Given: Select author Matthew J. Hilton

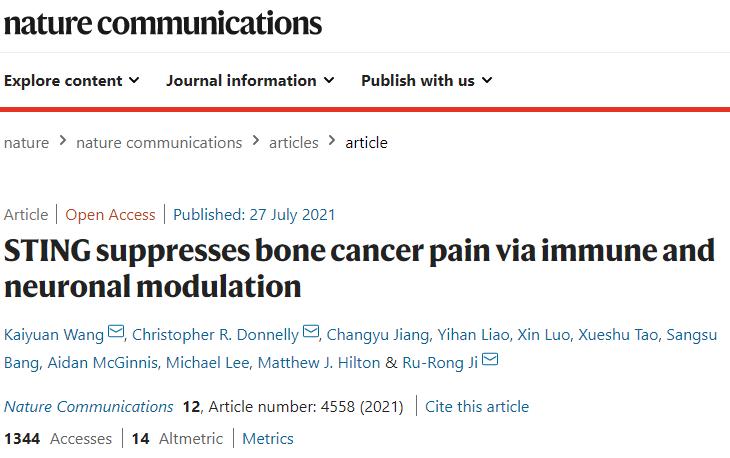Looking at the screenshot, I should 319,361.
